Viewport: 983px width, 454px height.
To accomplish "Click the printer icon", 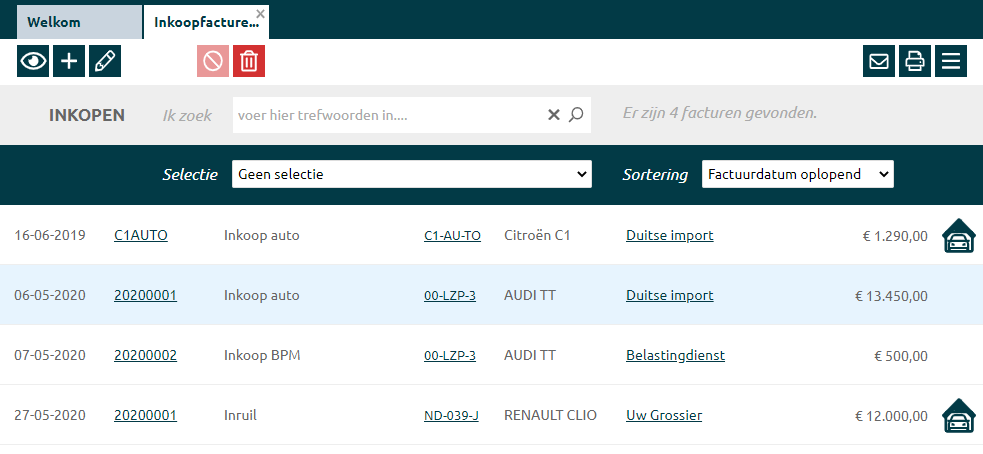I will click(914, 61).
